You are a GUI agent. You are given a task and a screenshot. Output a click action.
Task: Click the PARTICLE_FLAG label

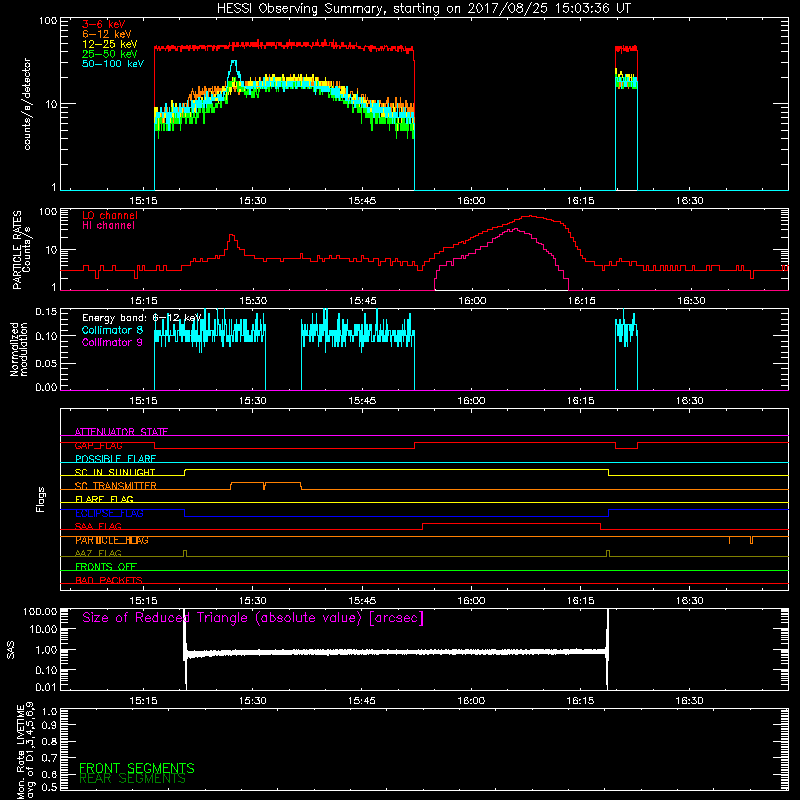click(112, 540)
